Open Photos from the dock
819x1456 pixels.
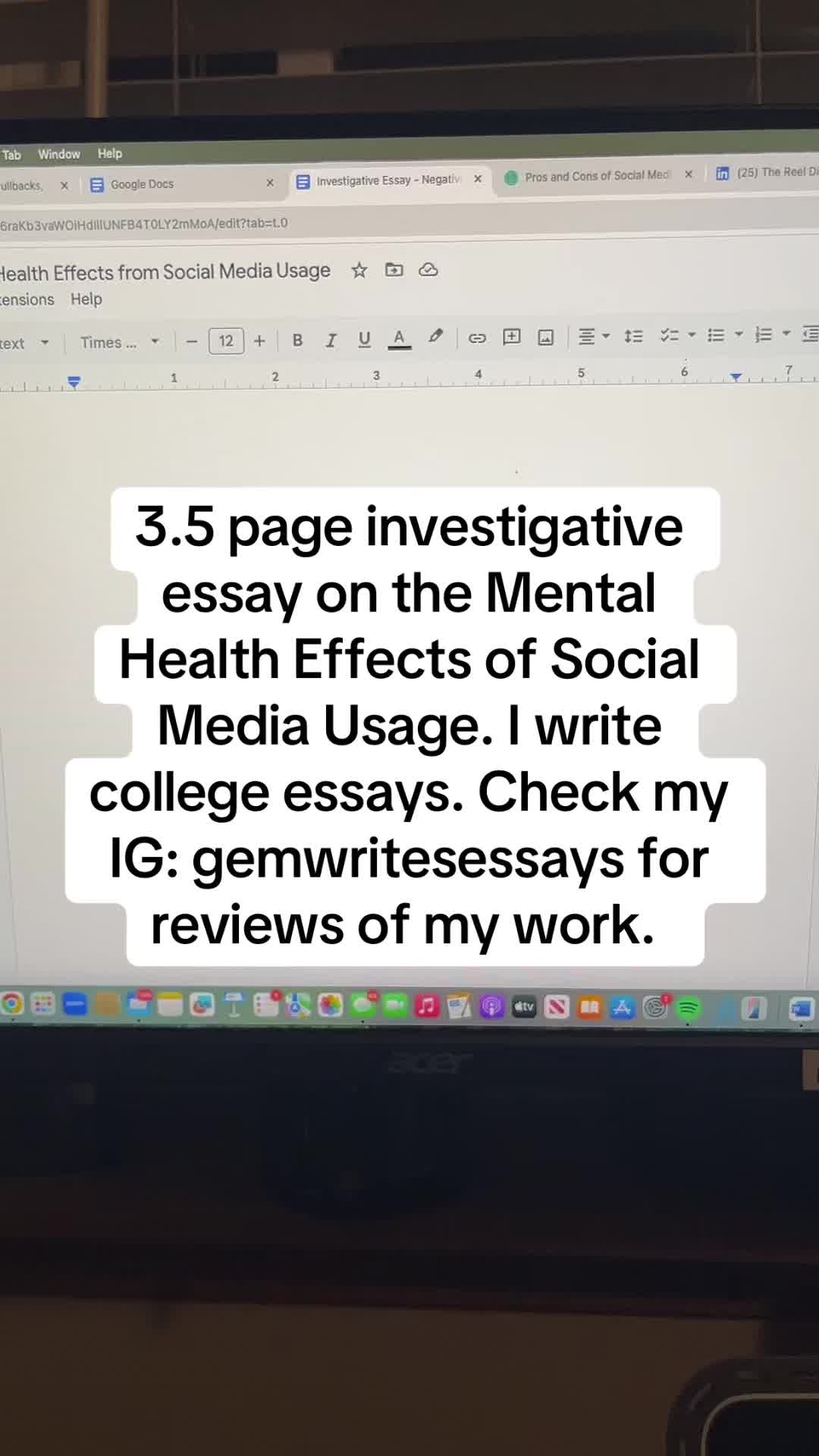coord(330,1006)
